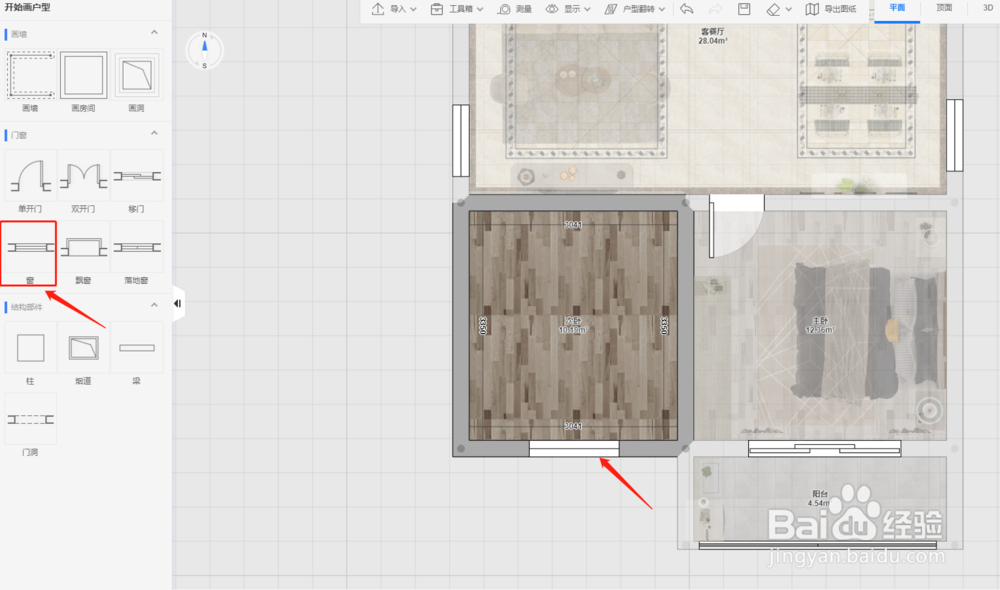The height and width of the screenshot is (590, 1000).
Task: Collapse the 门窗 section
Action: click(x=154, y=133)
